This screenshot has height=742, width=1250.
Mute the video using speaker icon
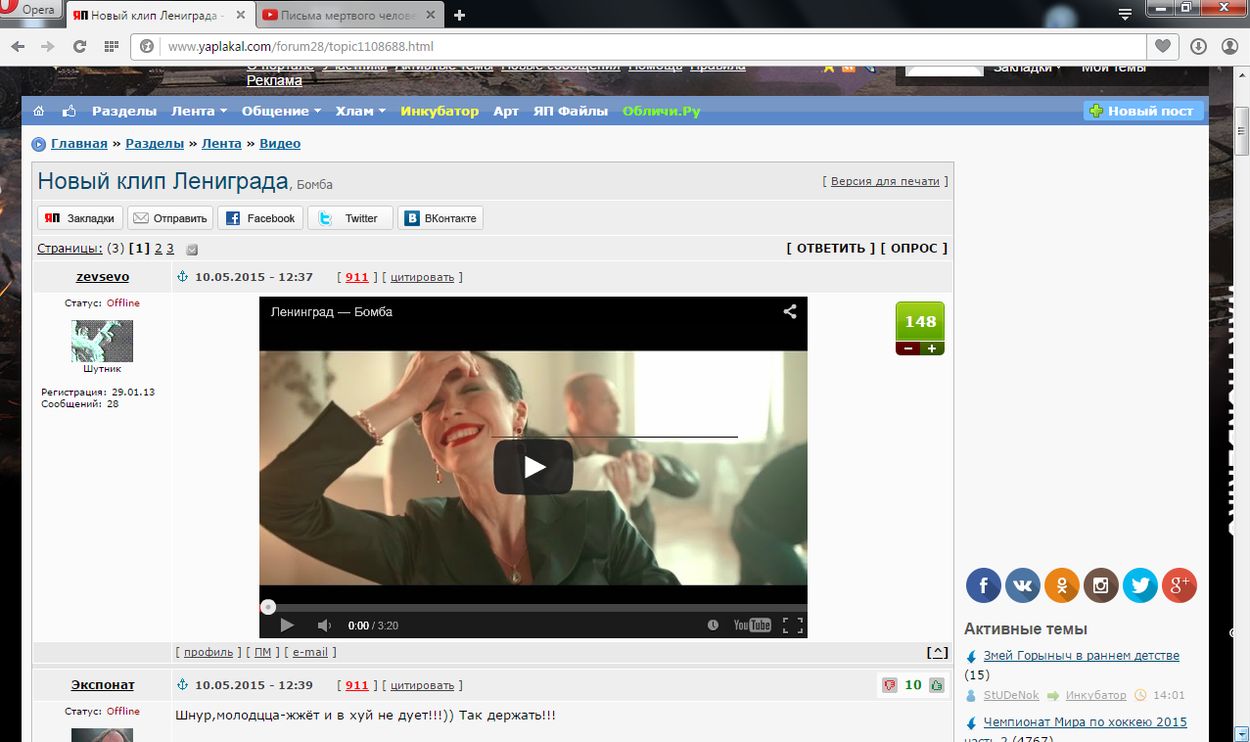coord(324,625)
